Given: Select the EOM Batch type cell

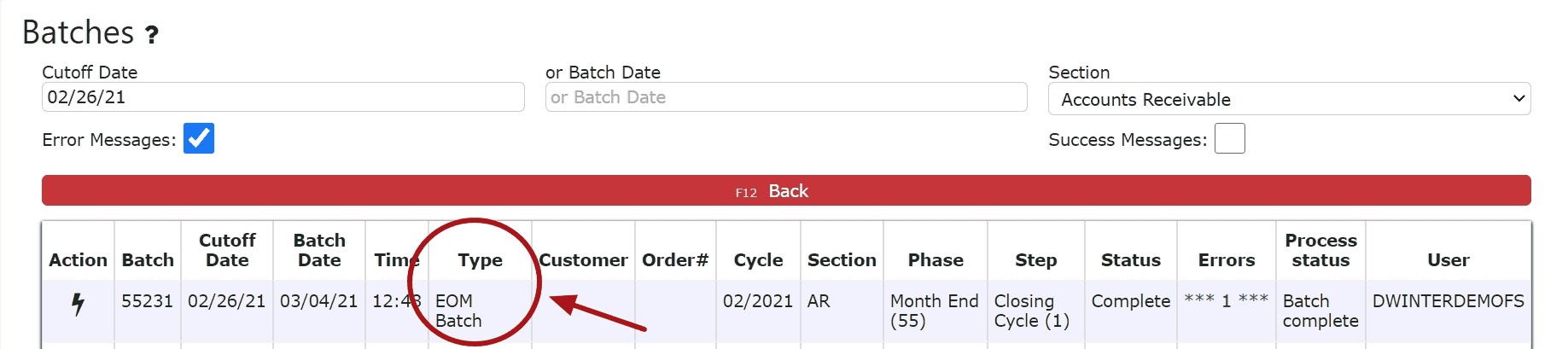Looking at the screenshot, I should click(458, 311).
